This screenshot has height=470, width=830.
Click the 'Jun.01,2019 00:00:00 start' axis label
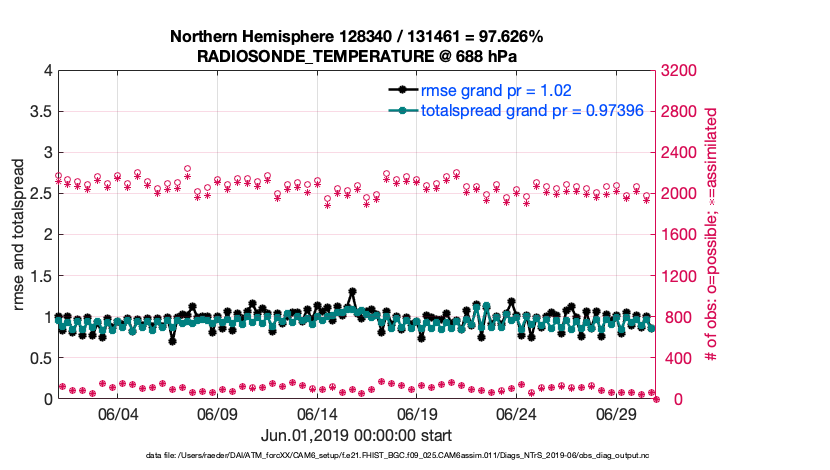[356, 435]
